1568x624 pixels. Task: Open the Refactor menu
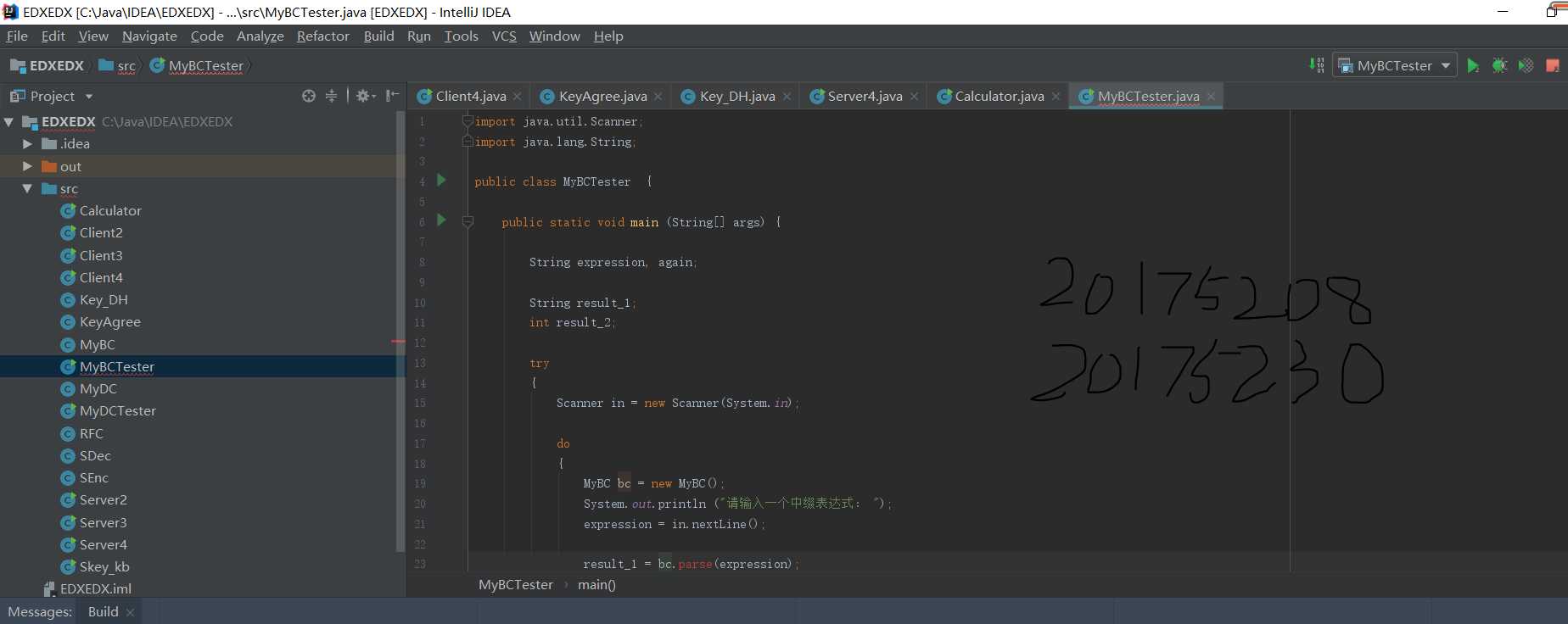point(323,36)
